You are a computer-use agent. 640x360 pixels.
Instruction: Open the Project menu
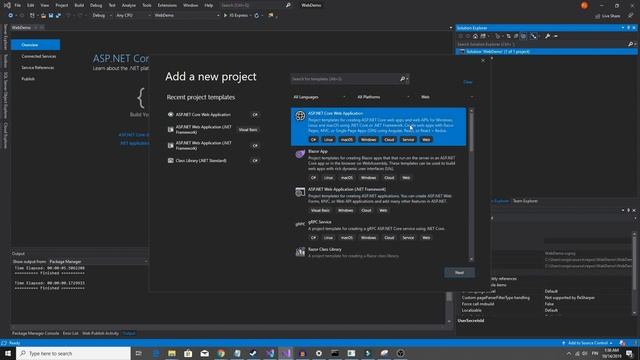pos(62,5)
